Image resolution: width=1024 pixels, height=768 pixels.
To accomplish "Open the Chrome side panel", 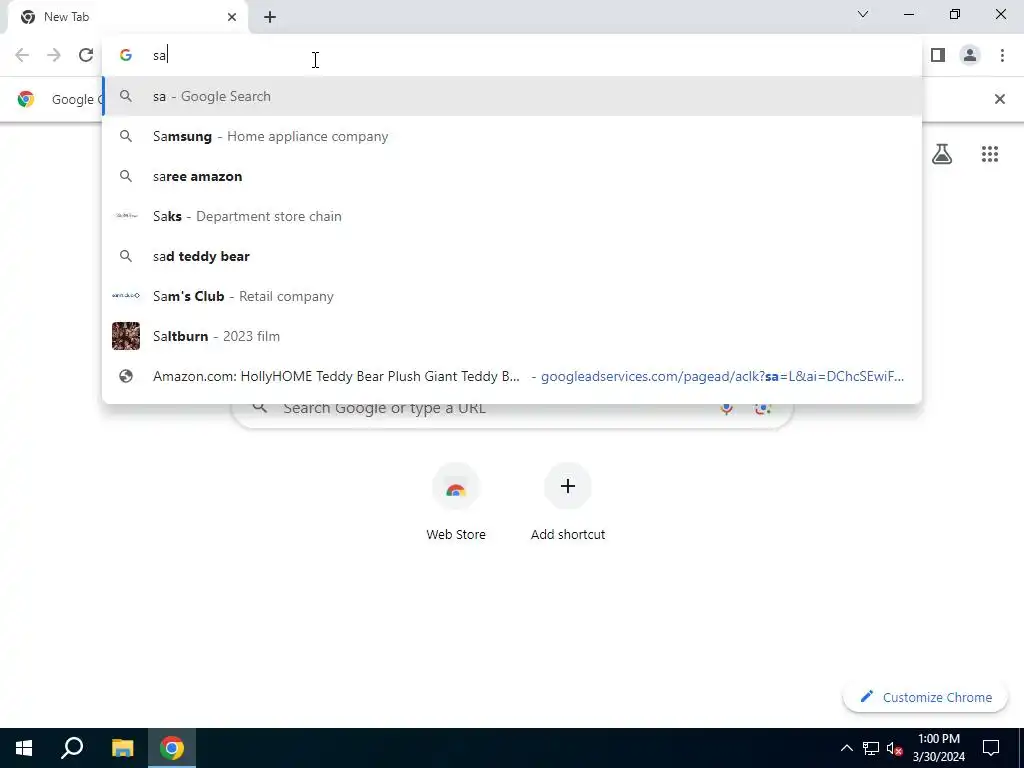I will pos(938,55).
